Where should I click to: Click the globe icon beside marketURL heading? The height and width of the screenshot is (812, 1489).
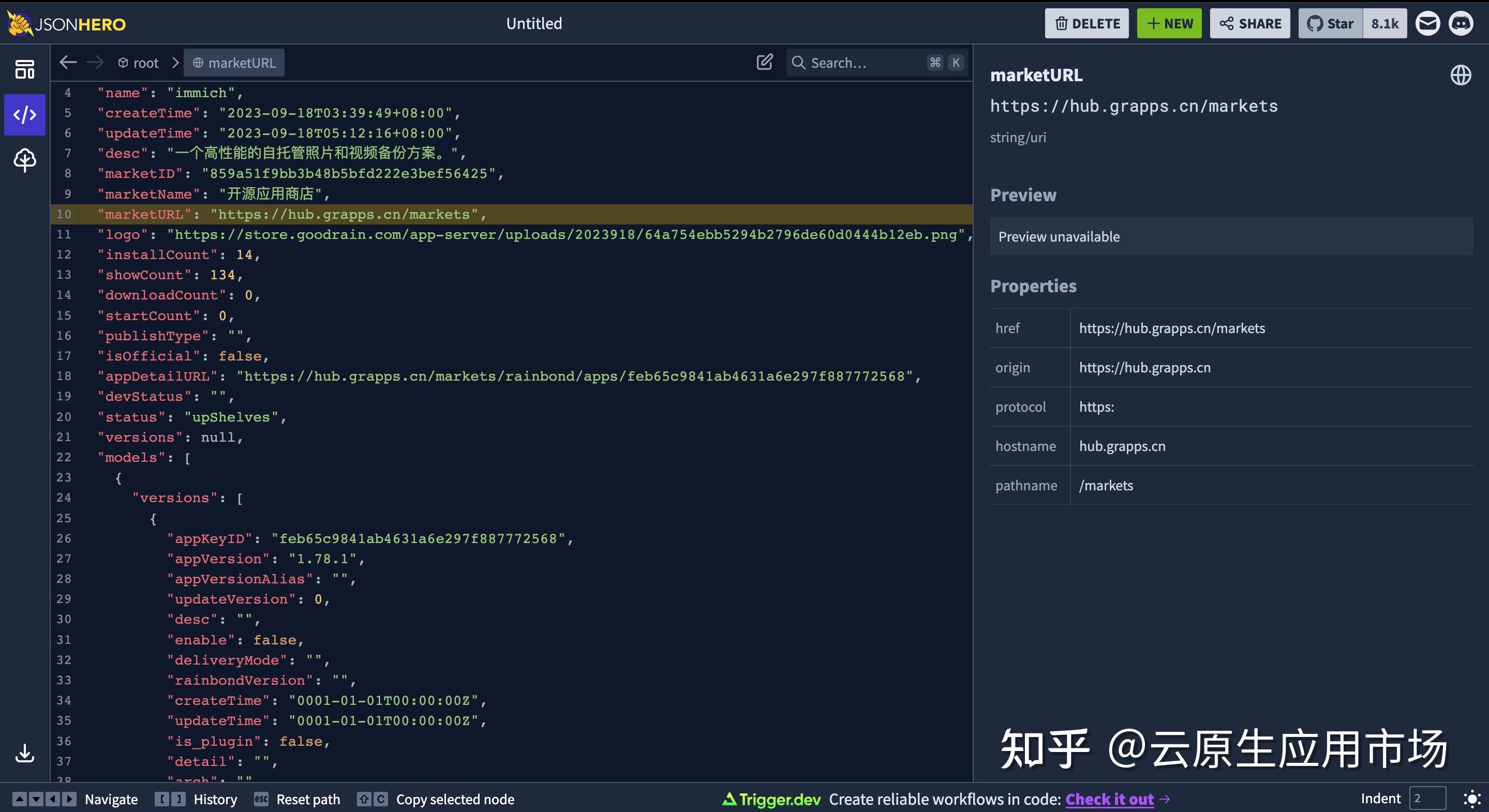click(x=1461, y=74)
